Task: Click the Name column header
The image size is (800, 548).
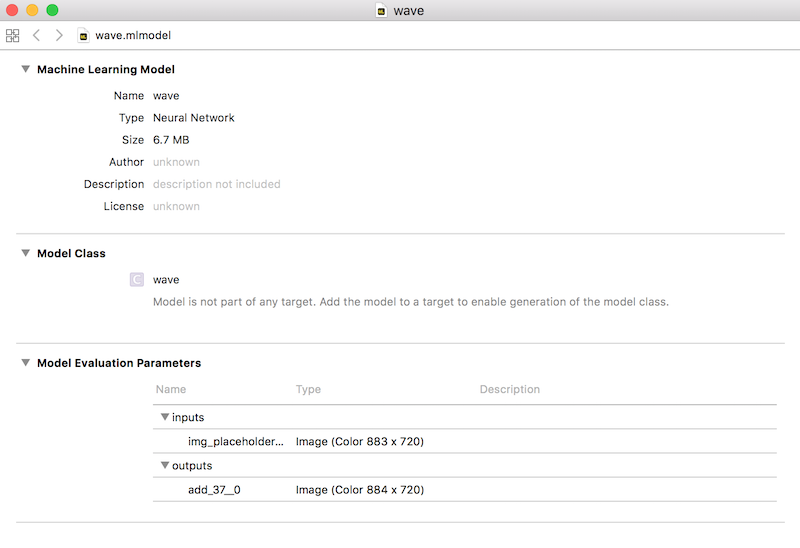Action: (171, 389)
